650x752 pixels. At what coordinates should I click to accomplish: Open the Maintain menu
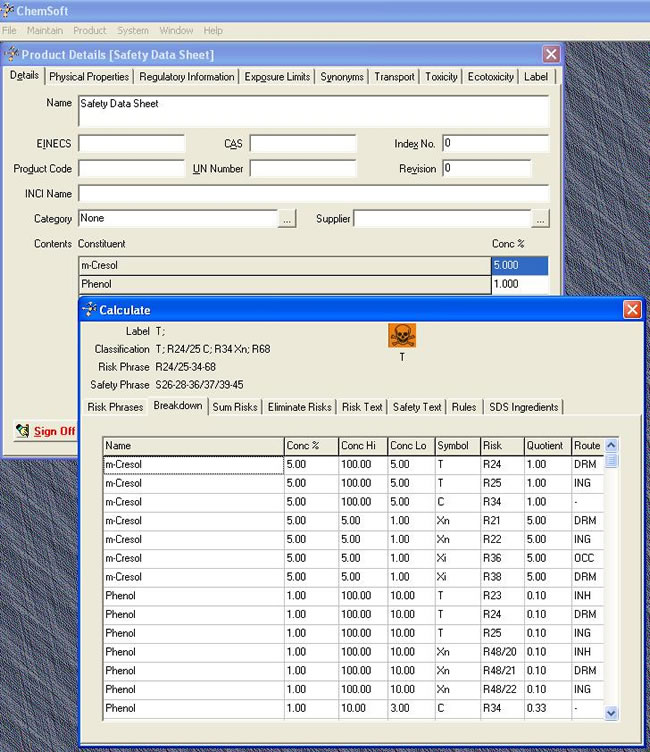tap(45, 31)
